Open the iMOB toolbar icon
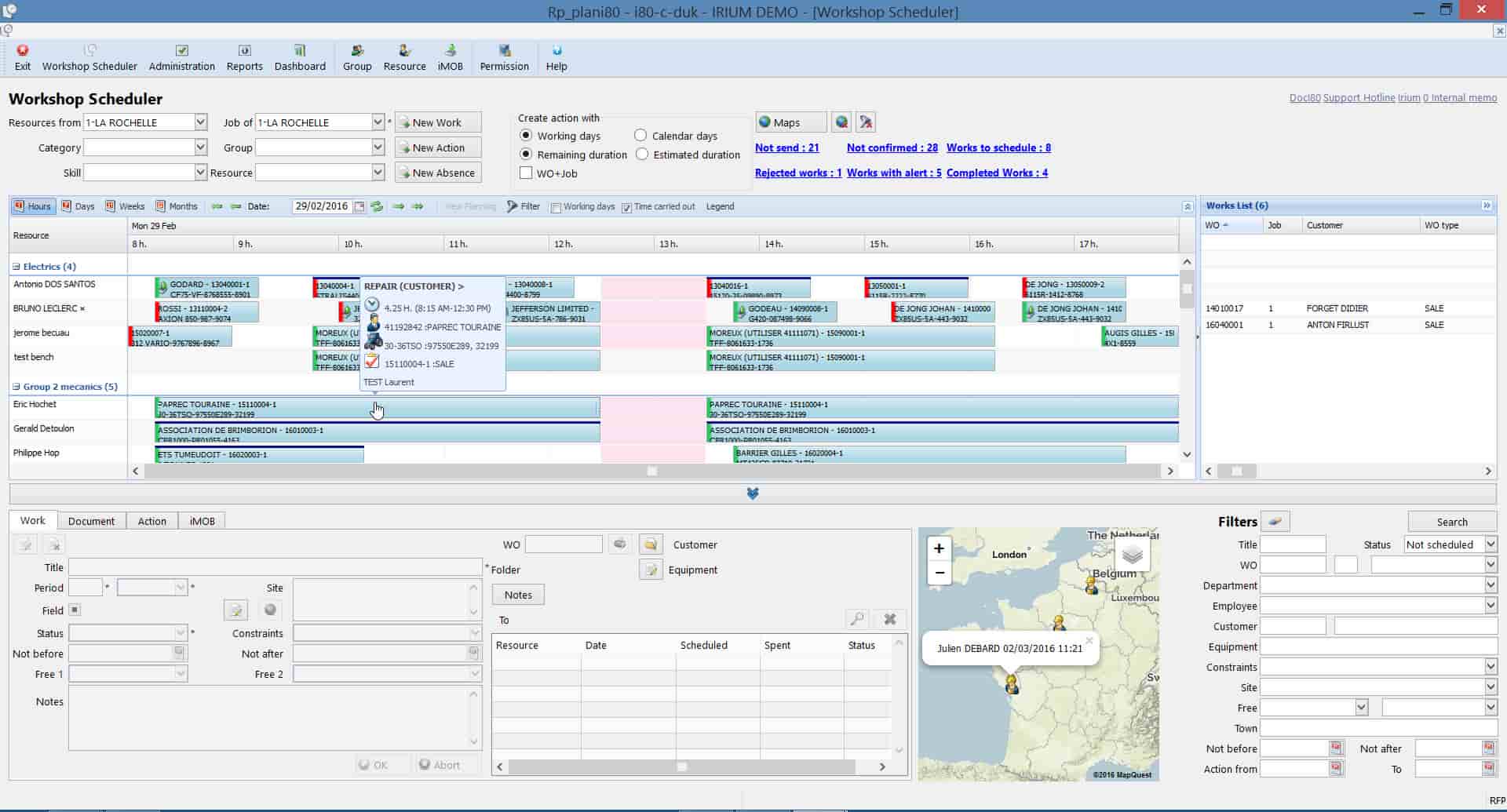This screenshot has height=812, width=1507. [450, 56]
